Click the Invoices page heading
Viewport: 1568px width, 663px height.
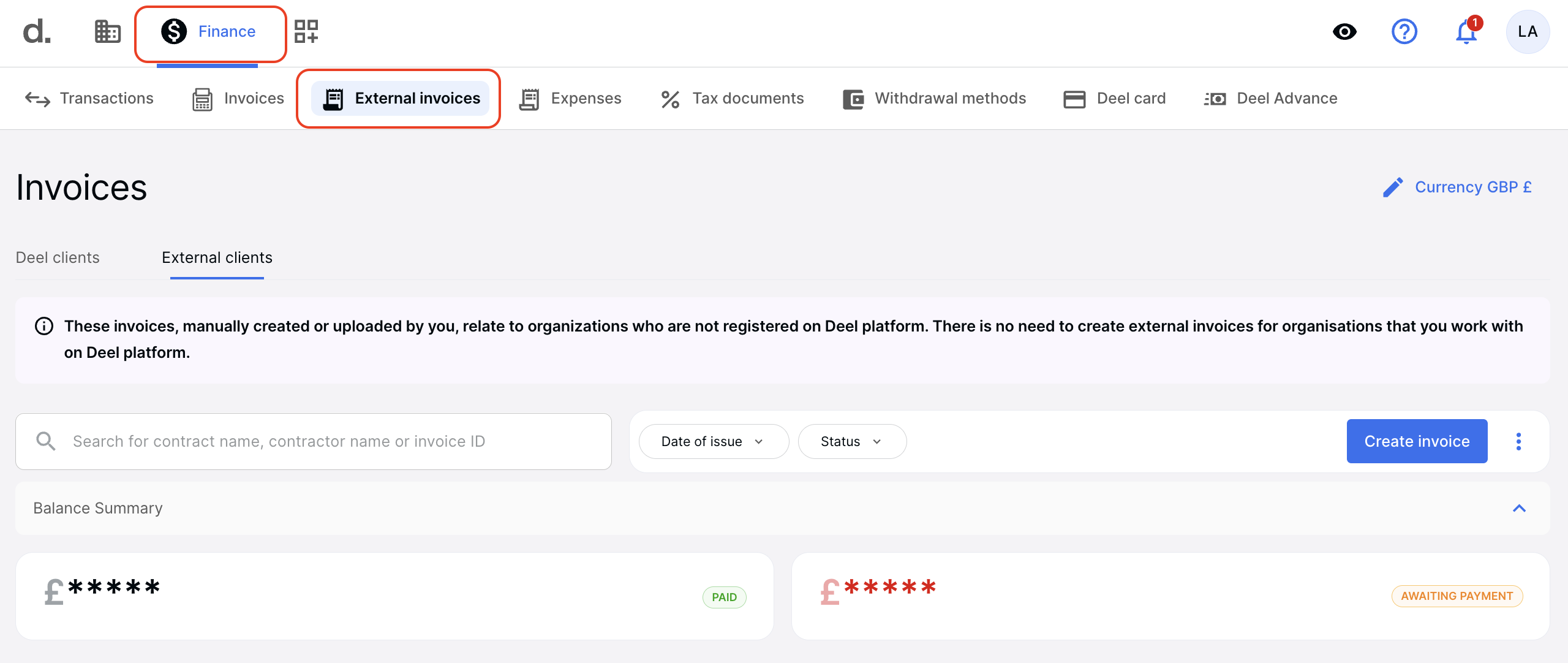(81, 188)
